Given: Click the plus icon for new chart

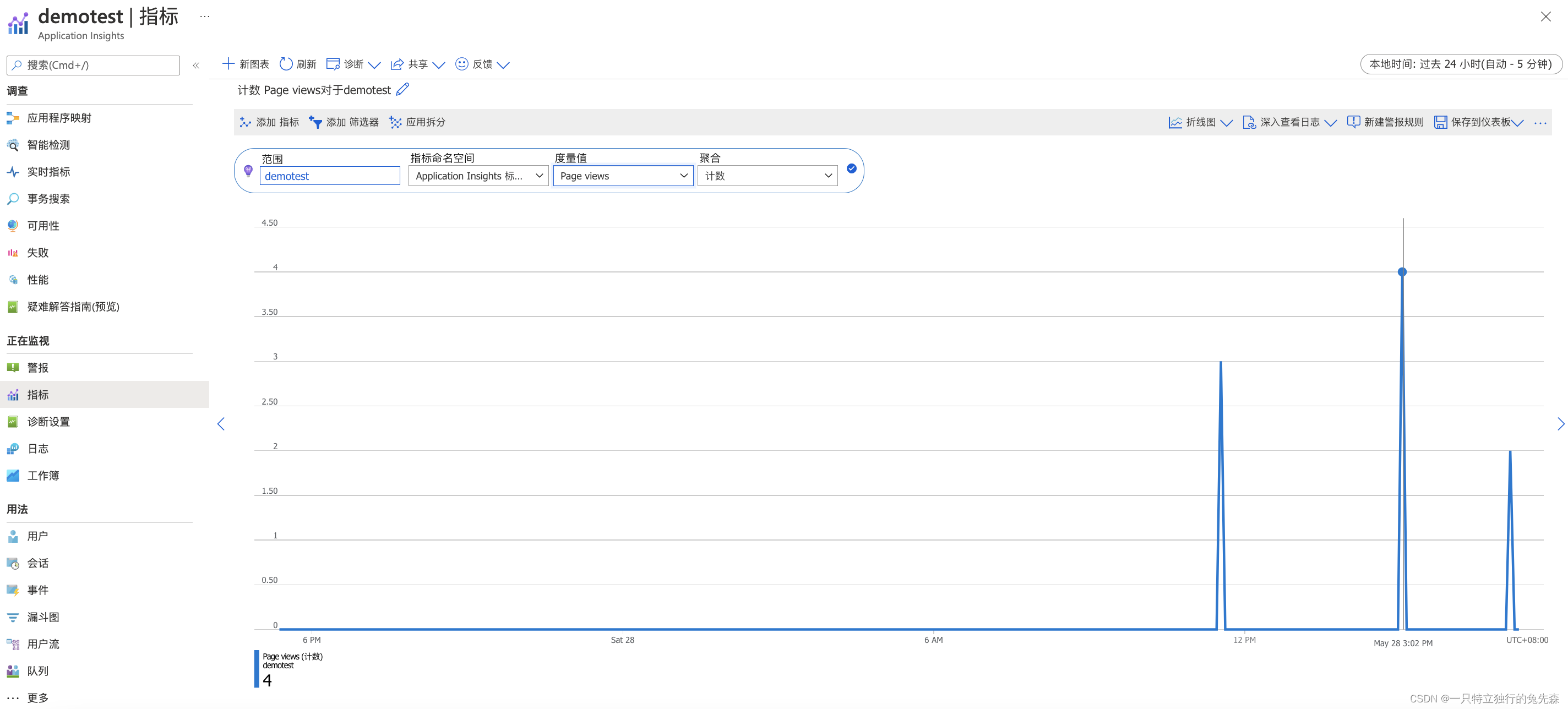Looking at the screenshot, I should point(228,63).
